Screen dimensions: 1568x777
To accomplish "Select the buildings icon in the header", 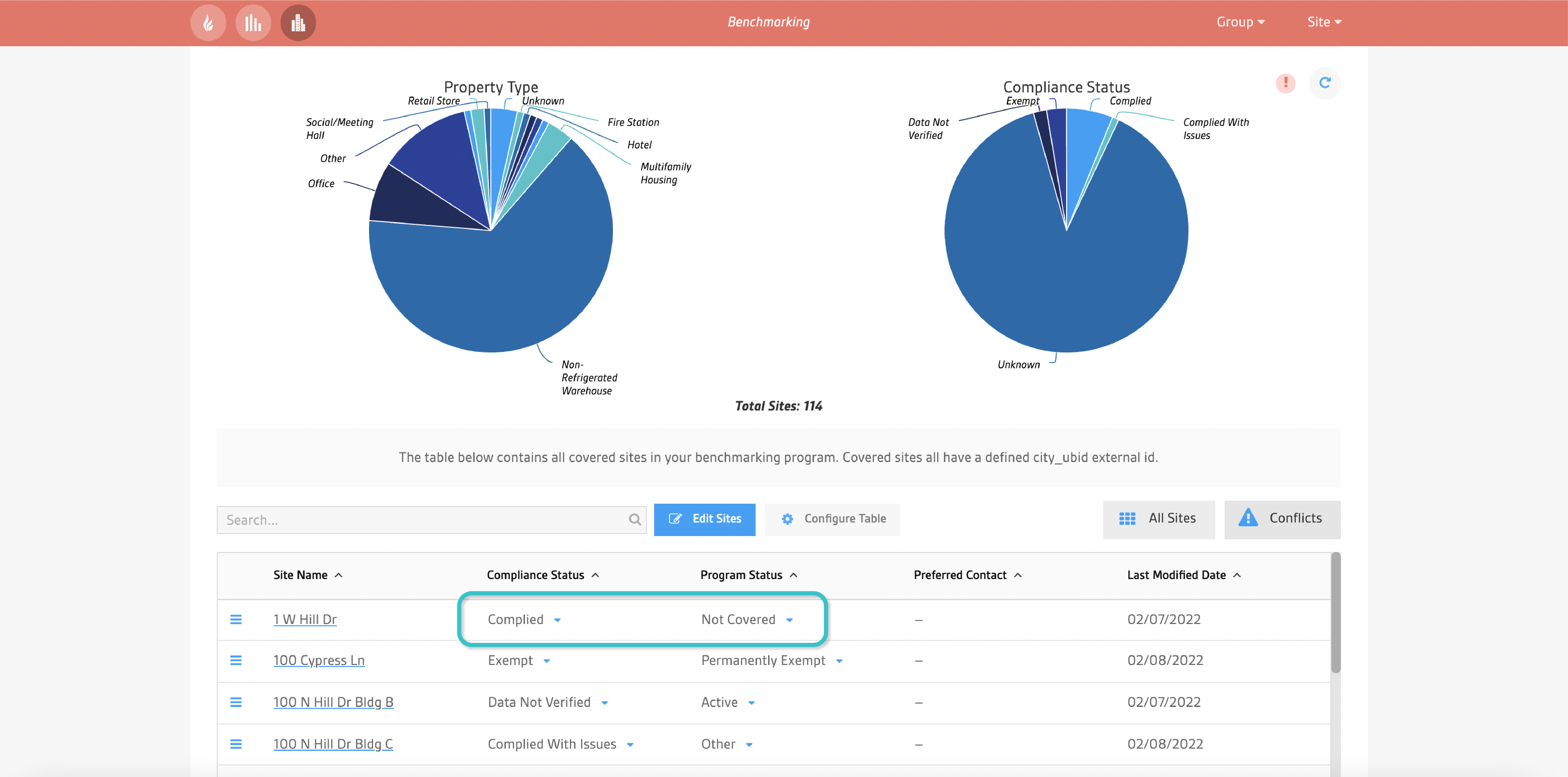I will click(298, 23).
